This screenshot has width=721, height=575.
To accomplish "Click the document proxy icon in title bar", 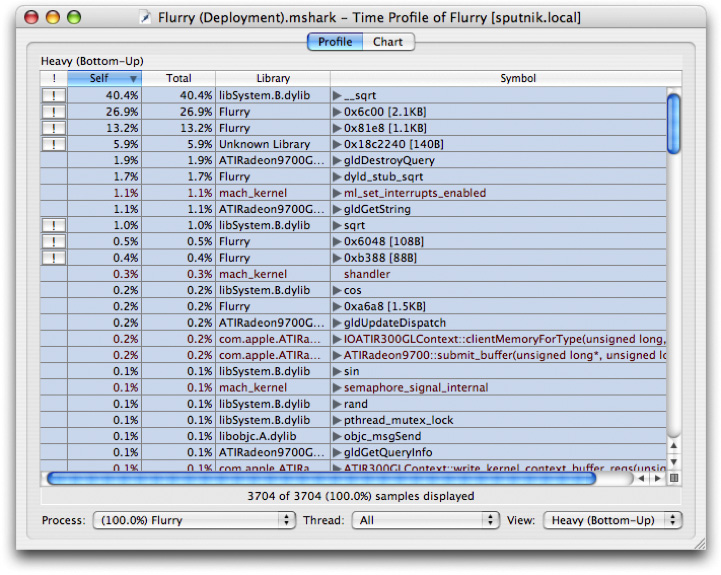I will pyautogui.click(x=145, y=17).
